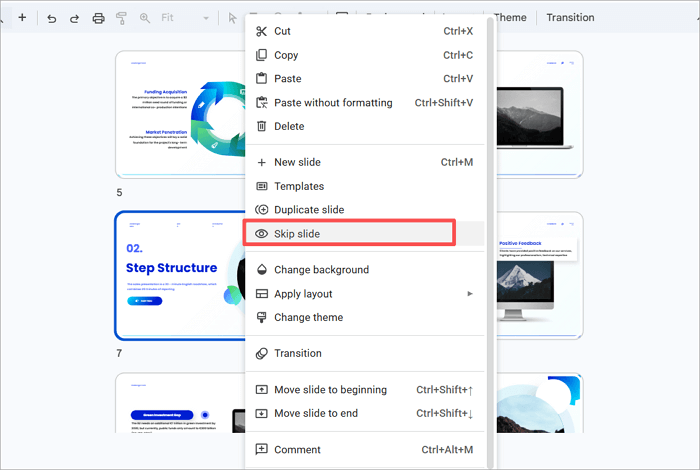Toggle Skip slide option
Viewport: 700px width, 470px height.
pyautogui.click(x=365, y=233)
